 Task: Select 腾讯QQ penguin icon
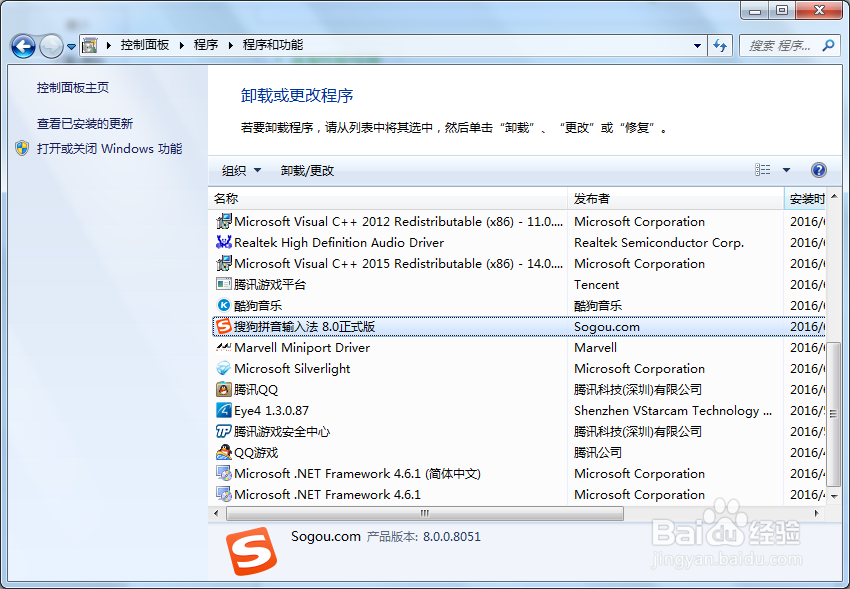coord(223,389)
